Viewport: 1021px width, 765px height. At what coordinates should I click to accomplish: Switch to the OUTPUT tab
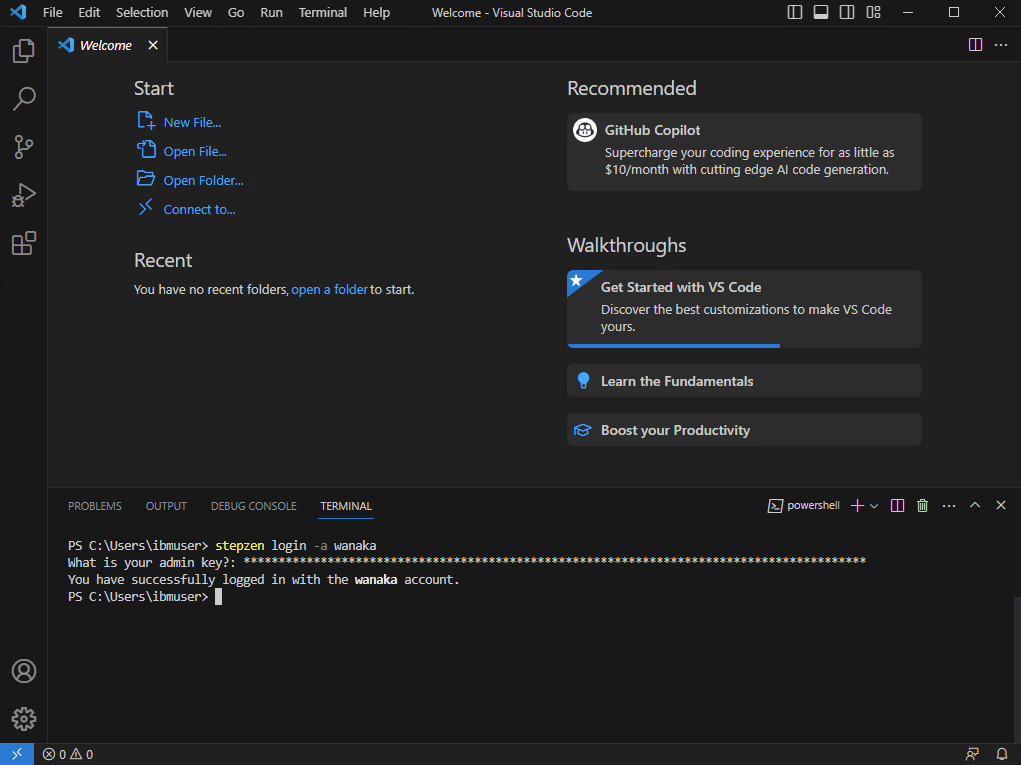tap(166, 506)
